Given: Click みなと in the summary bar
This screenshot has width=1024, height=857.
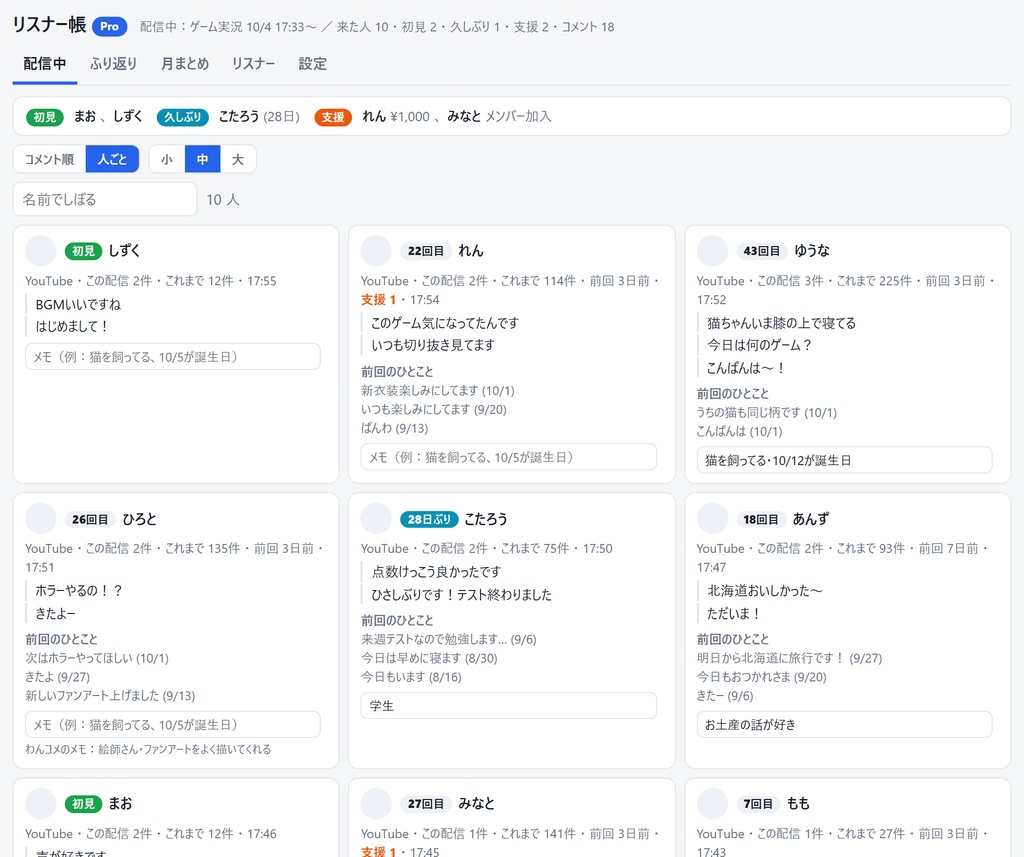Looking at the screenshot, I should click(464, 116).
